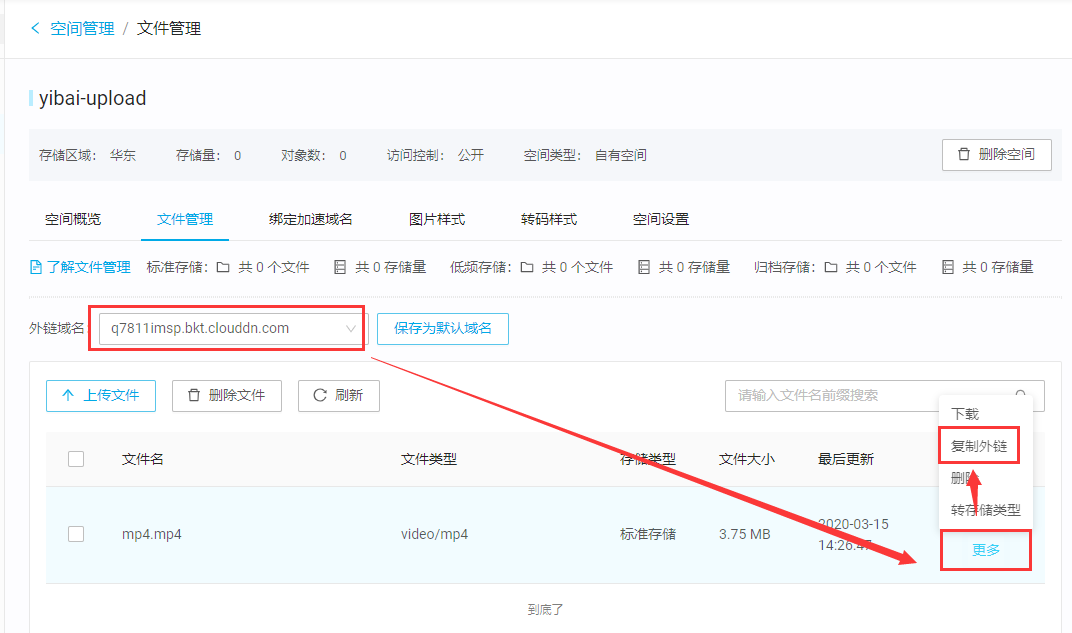
Task: Click the folder icon beside 标准存储
Action: (x=223, y=267)
